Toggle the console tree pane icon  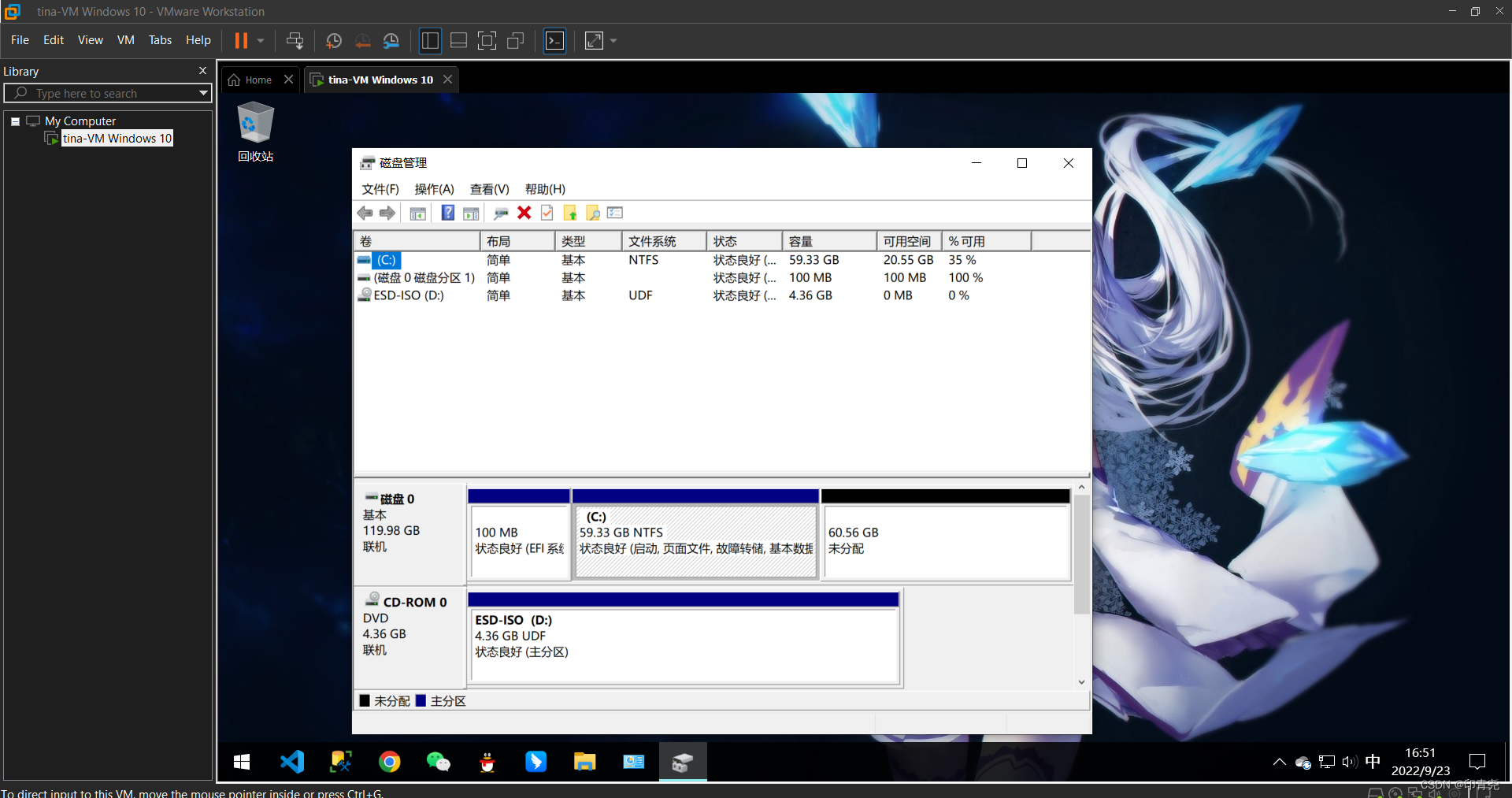(418, 213)
